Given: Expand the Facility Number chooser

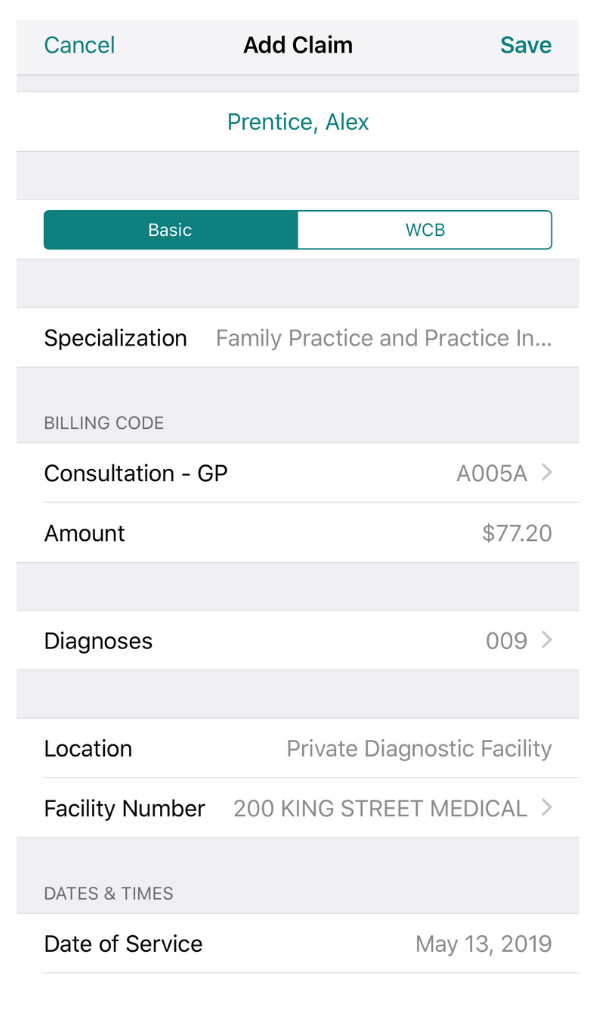Looking at the screenshot, I should [x=300, y=808].
